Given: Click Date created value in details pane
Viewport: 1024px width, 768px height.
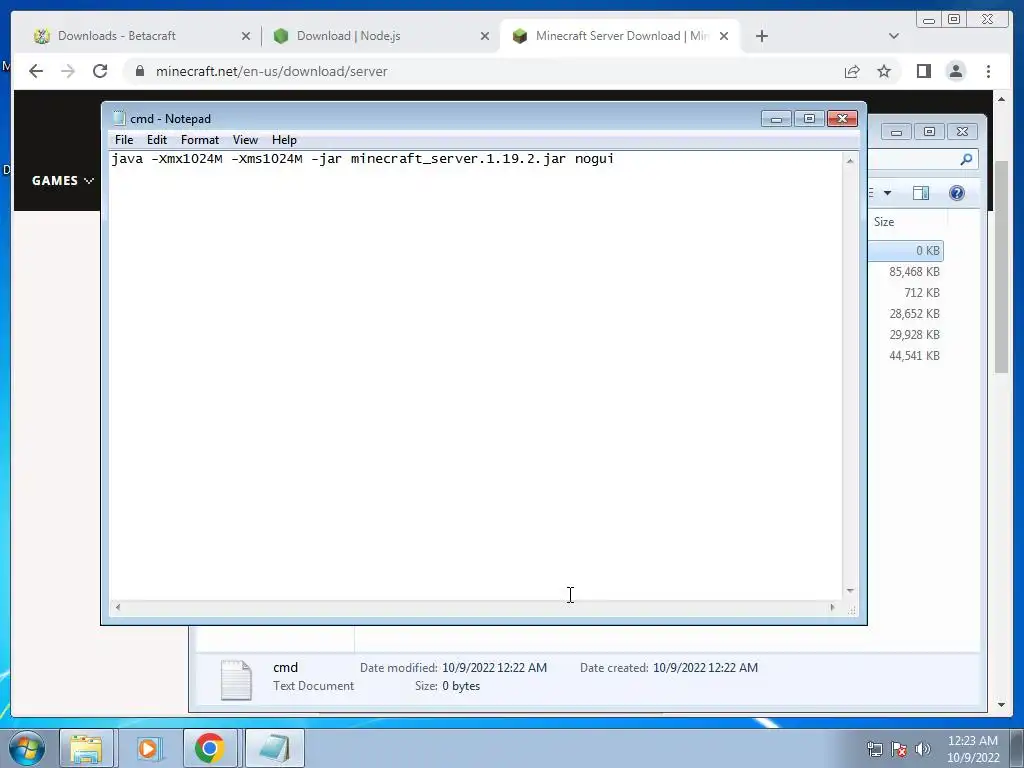Looking at the screenshot, I should pos(705,667).
